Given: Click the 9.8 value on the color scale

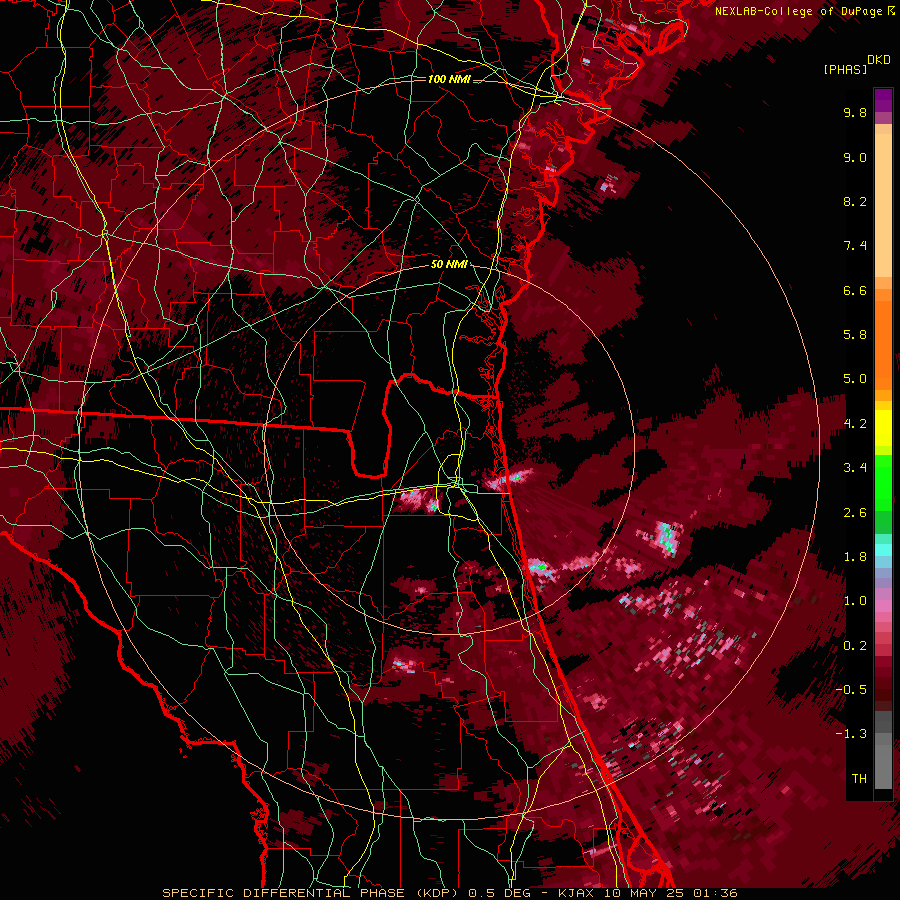Looking at the screenshot, I should pos(855,112).
